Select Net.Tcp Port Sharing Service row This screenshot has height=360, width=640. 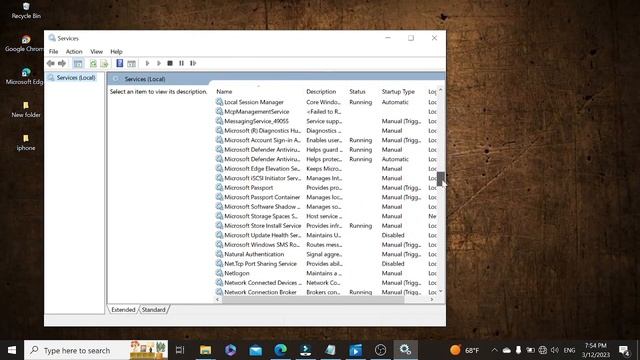[325, 264]
